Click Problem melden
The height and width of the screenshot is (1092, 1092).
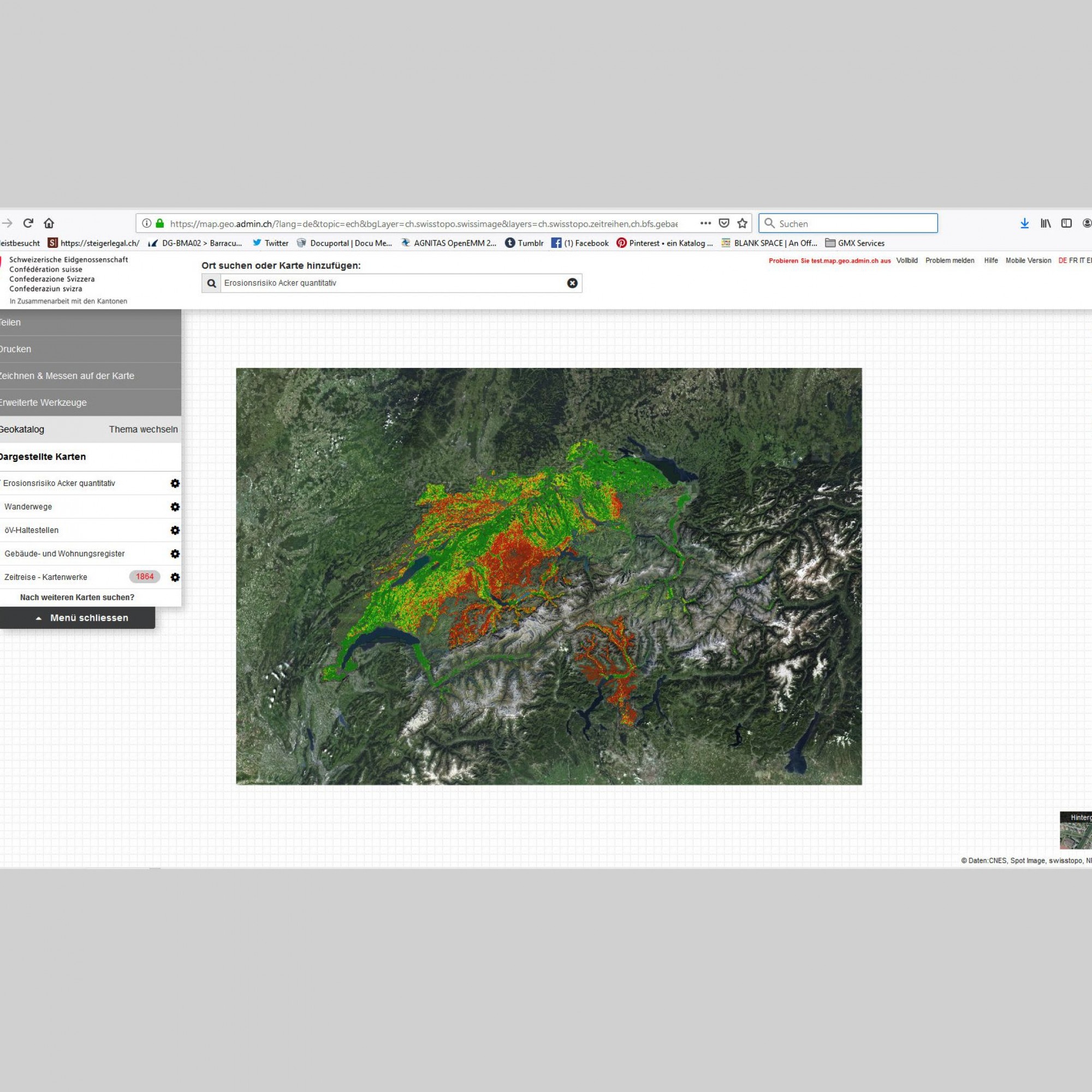(x=949, y=260)
